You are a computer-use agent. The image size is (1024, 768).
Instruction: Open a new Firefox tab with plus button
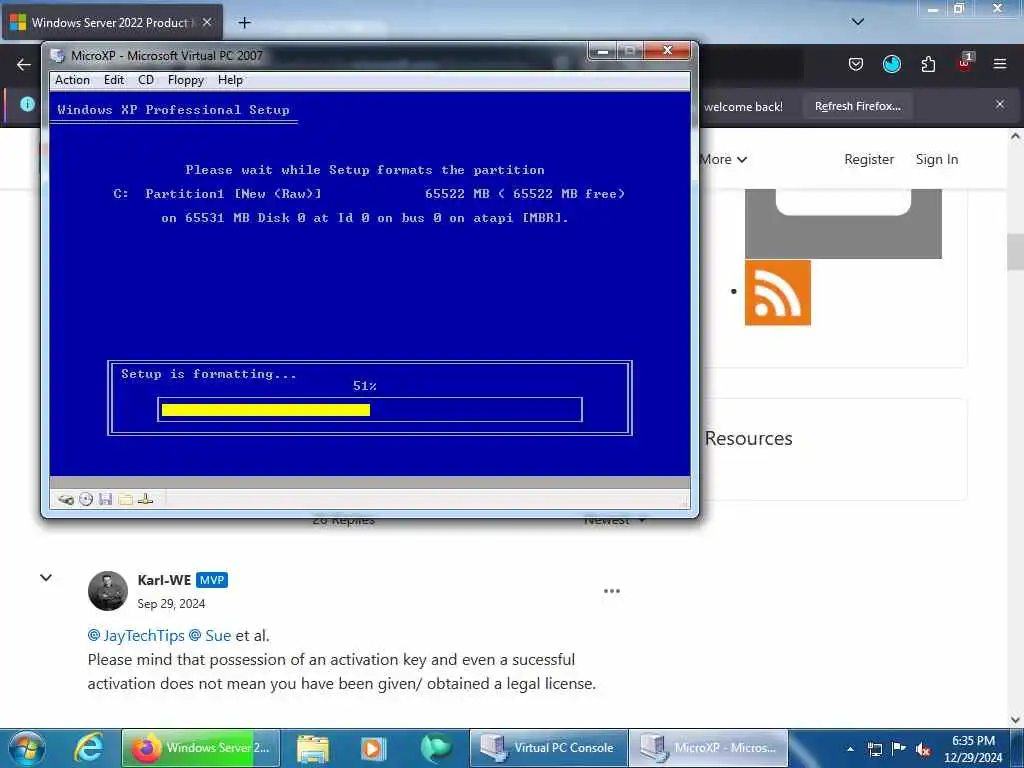coord(244,23)
